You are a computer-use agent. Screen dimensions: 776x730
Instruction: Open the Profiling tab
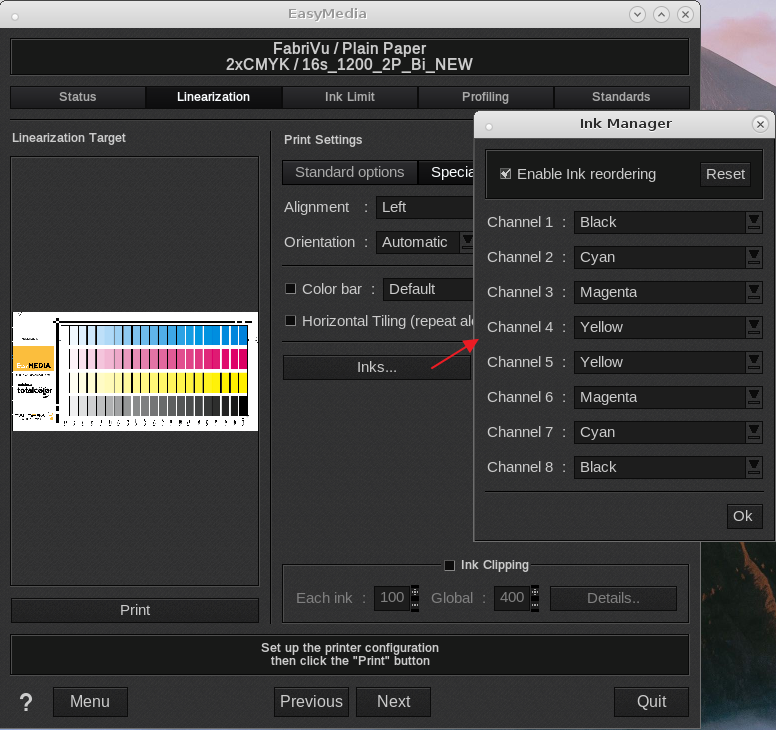tap(485, 97)
